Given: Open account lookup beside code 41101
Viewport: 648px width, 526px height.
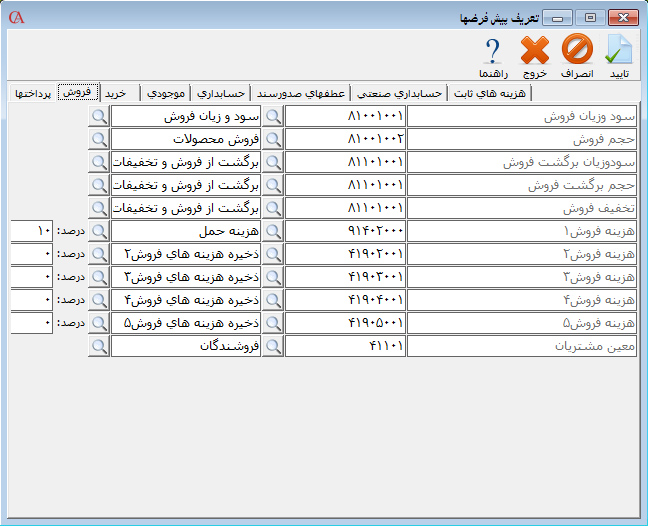Looking at the screenshot, I should [x=273, y=346].
